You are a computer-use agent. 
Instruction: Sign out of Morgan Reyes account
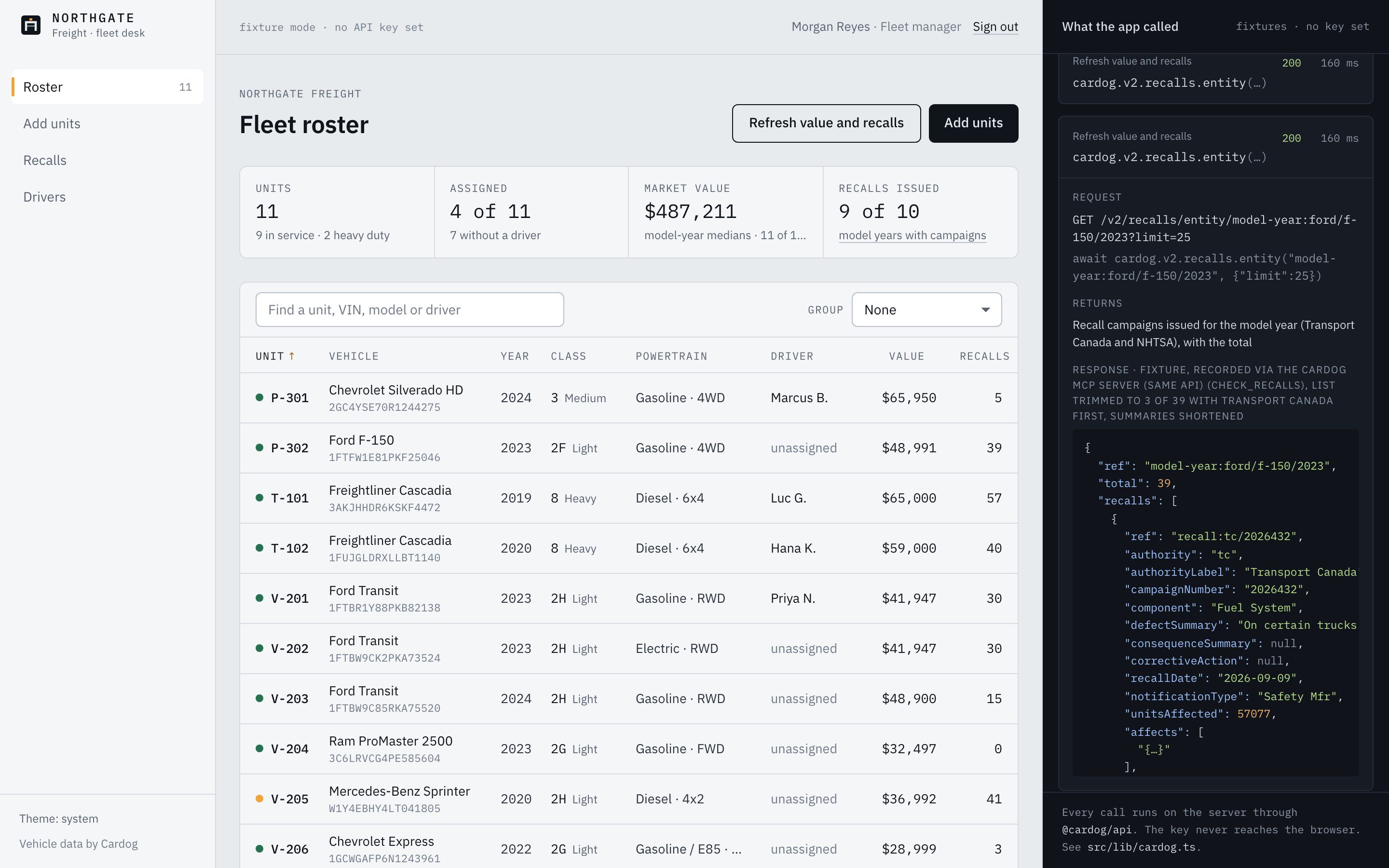(995, 27)
